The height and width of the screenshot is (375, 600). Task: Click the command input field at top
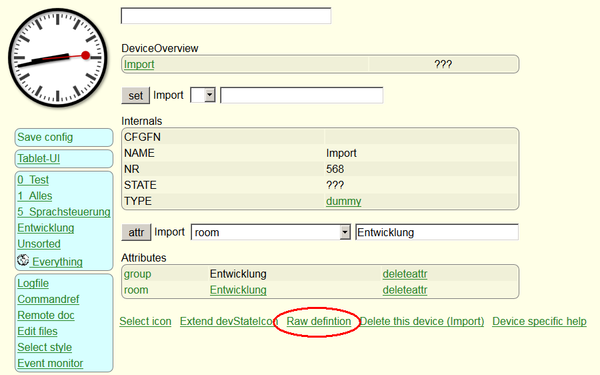[226, 16]
